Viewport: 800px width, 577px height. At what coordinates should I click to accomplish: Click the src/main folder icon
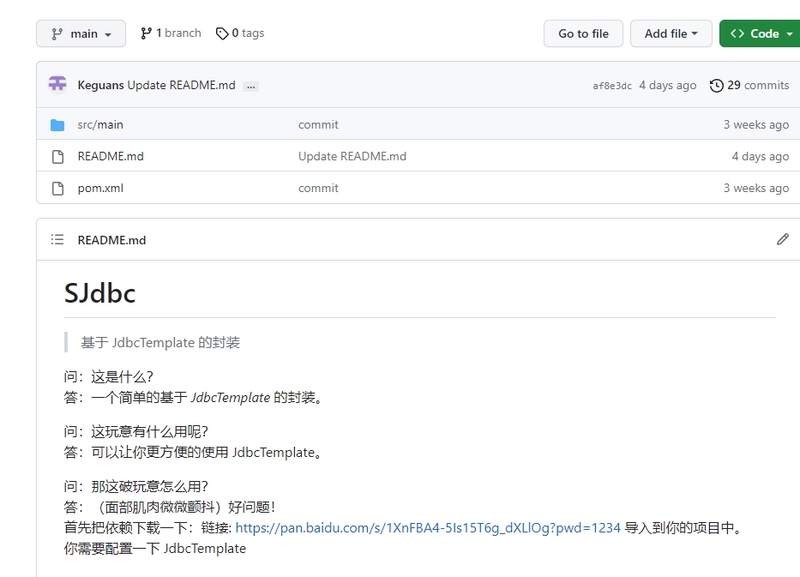click(x=57, y=125)
